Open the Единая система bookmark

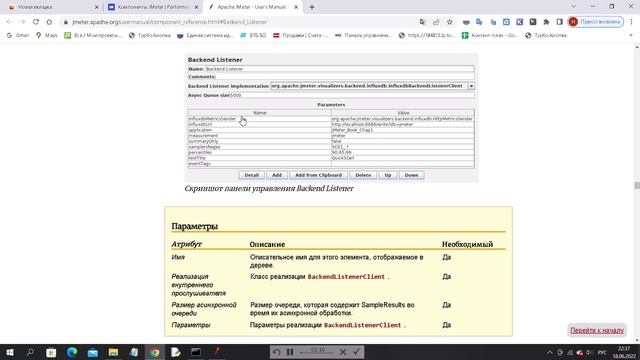tap(205, 36)
